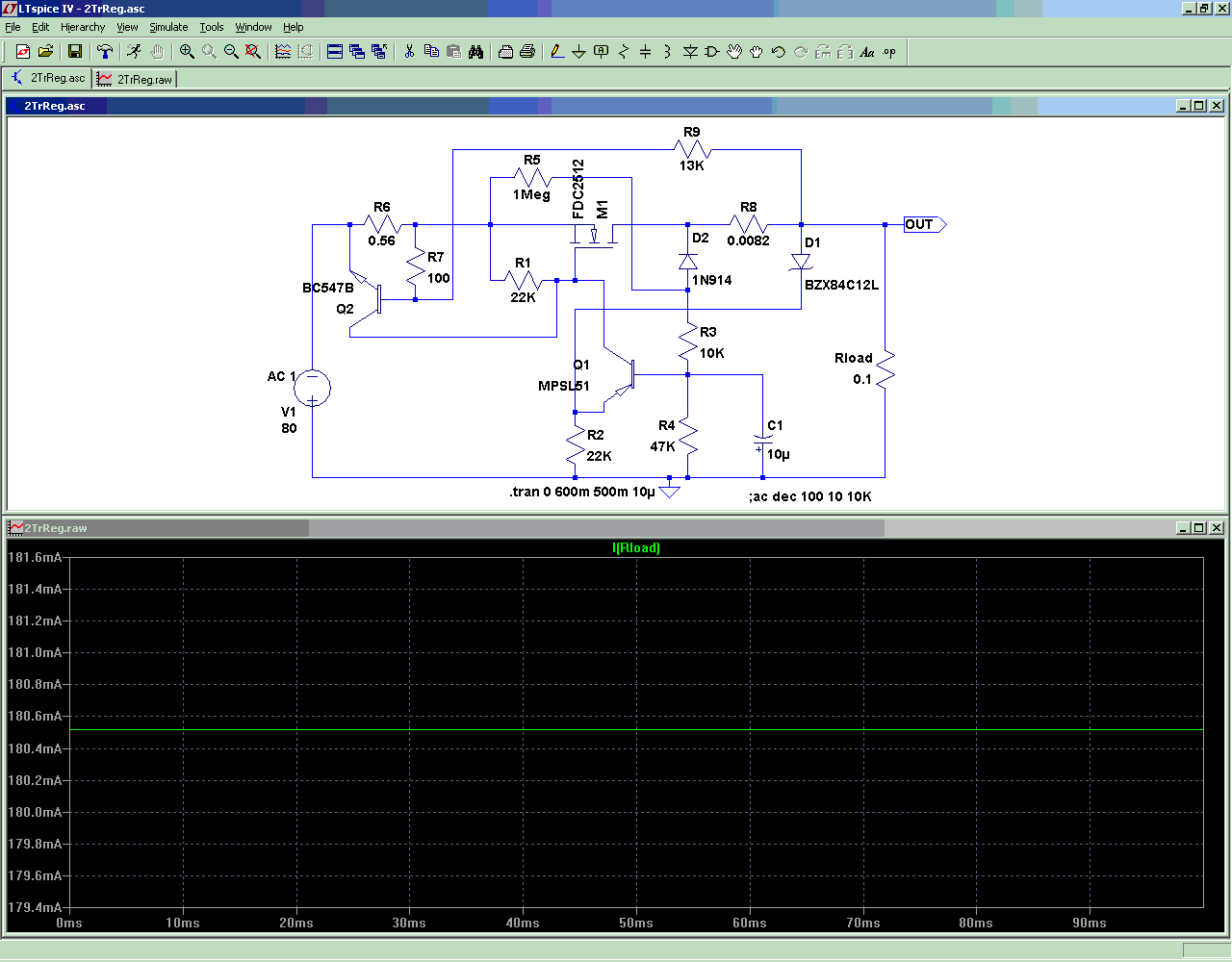The image size is (1232, 962).
Task: Open the Hierarchy menu
Action: point(83,27)
